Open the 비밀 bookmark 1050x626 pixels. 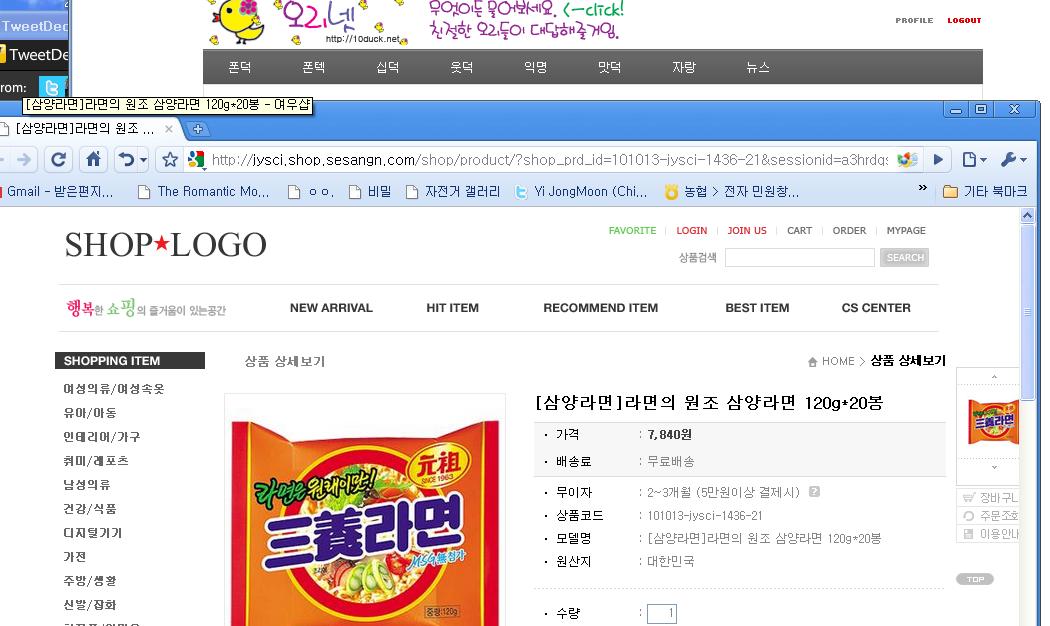coord(370,191)
